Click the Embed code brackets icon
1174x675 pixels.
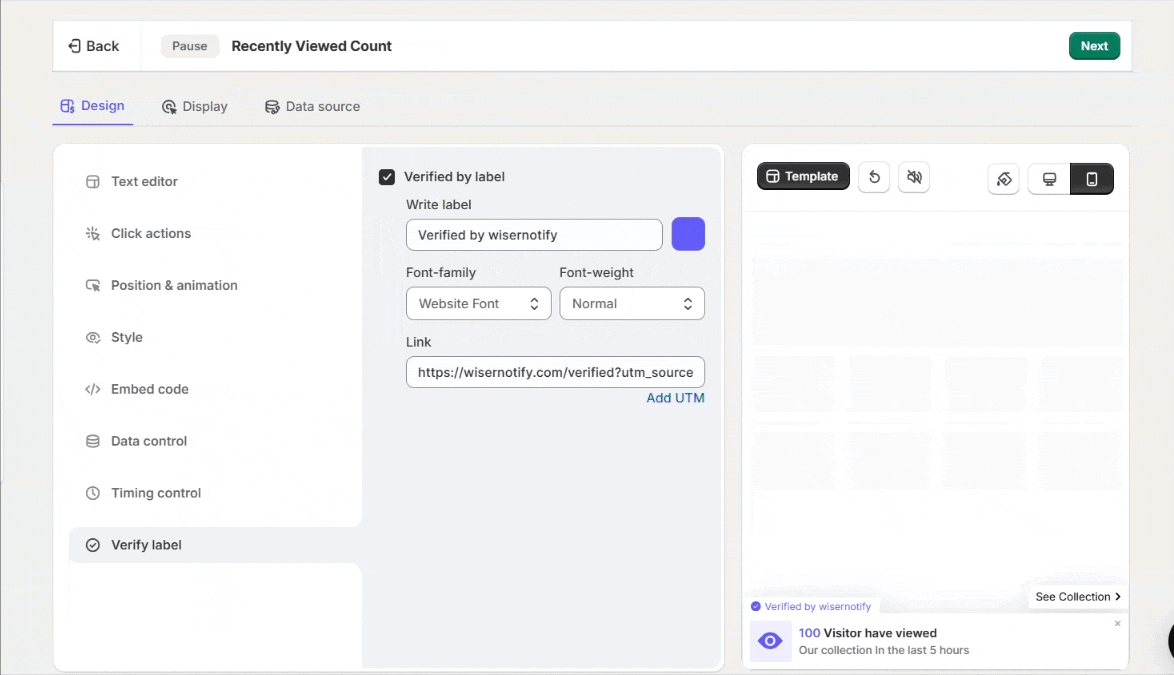click(x=93, y=389)
